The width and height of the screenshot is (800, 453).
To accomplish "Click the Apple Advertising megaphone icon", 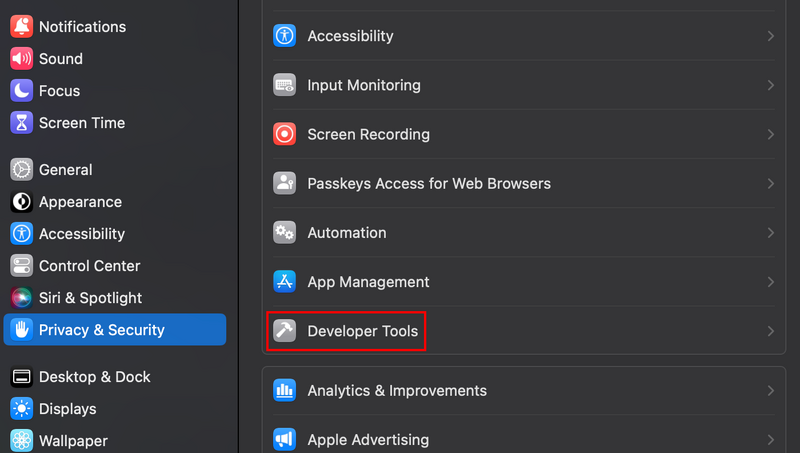I will coord(284,439).
